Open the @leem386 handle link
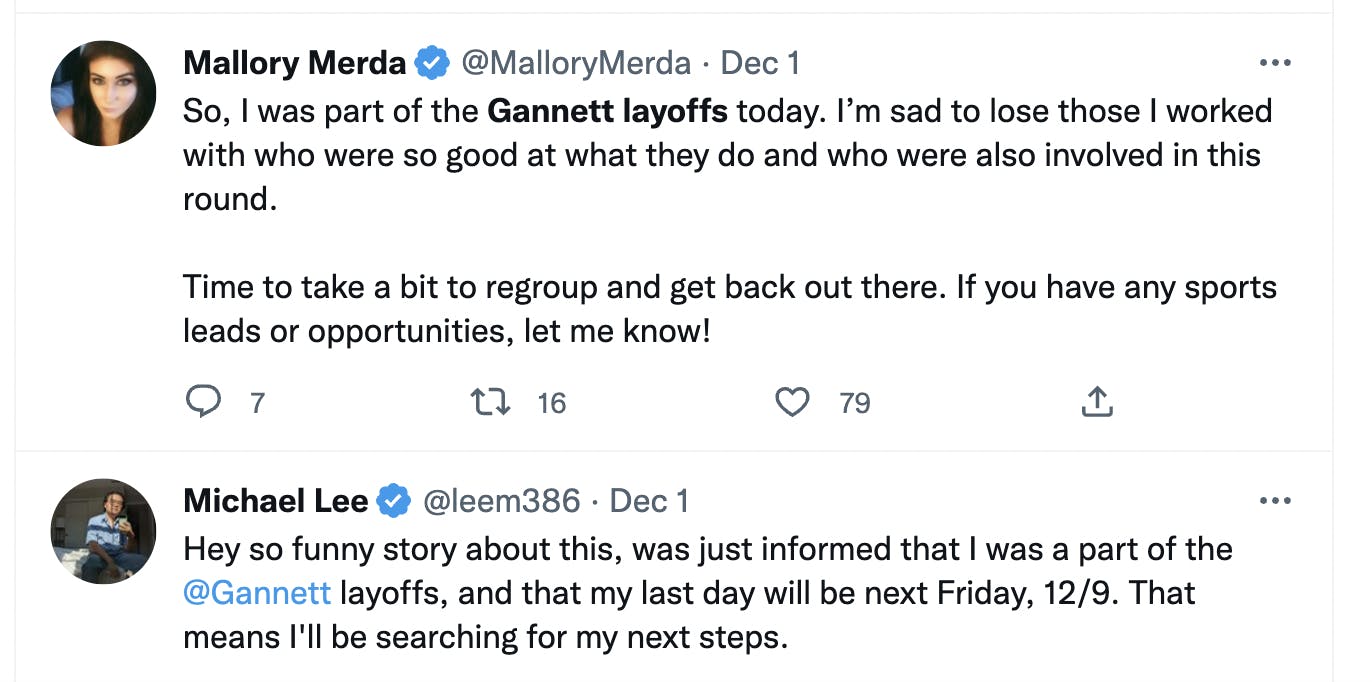This screenshot has width=1372, height=682. coord(502,500)
